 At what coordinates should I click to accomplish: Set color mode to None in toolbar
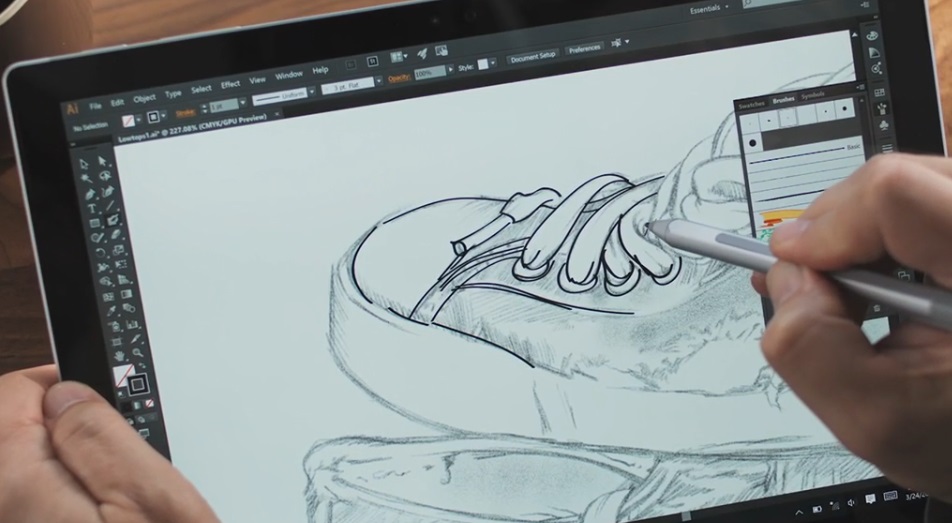click(149, 403)
